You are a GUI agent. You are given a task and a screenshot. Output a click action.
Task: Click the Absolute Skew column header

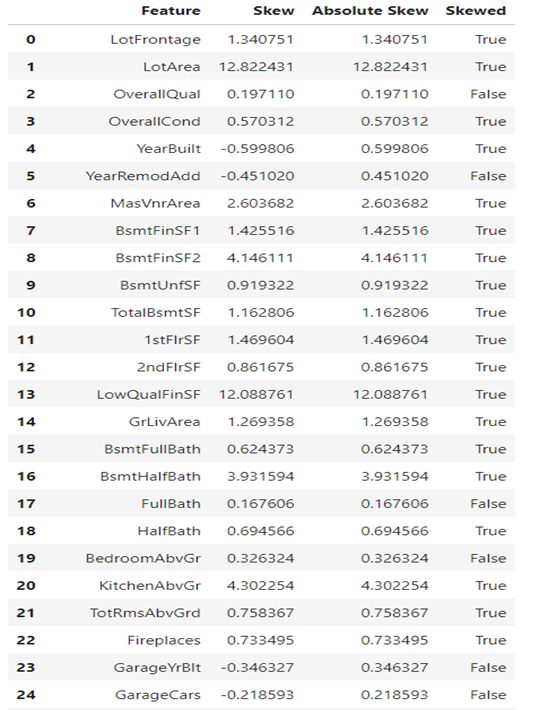pyautogui.click(x=370, y=11)
